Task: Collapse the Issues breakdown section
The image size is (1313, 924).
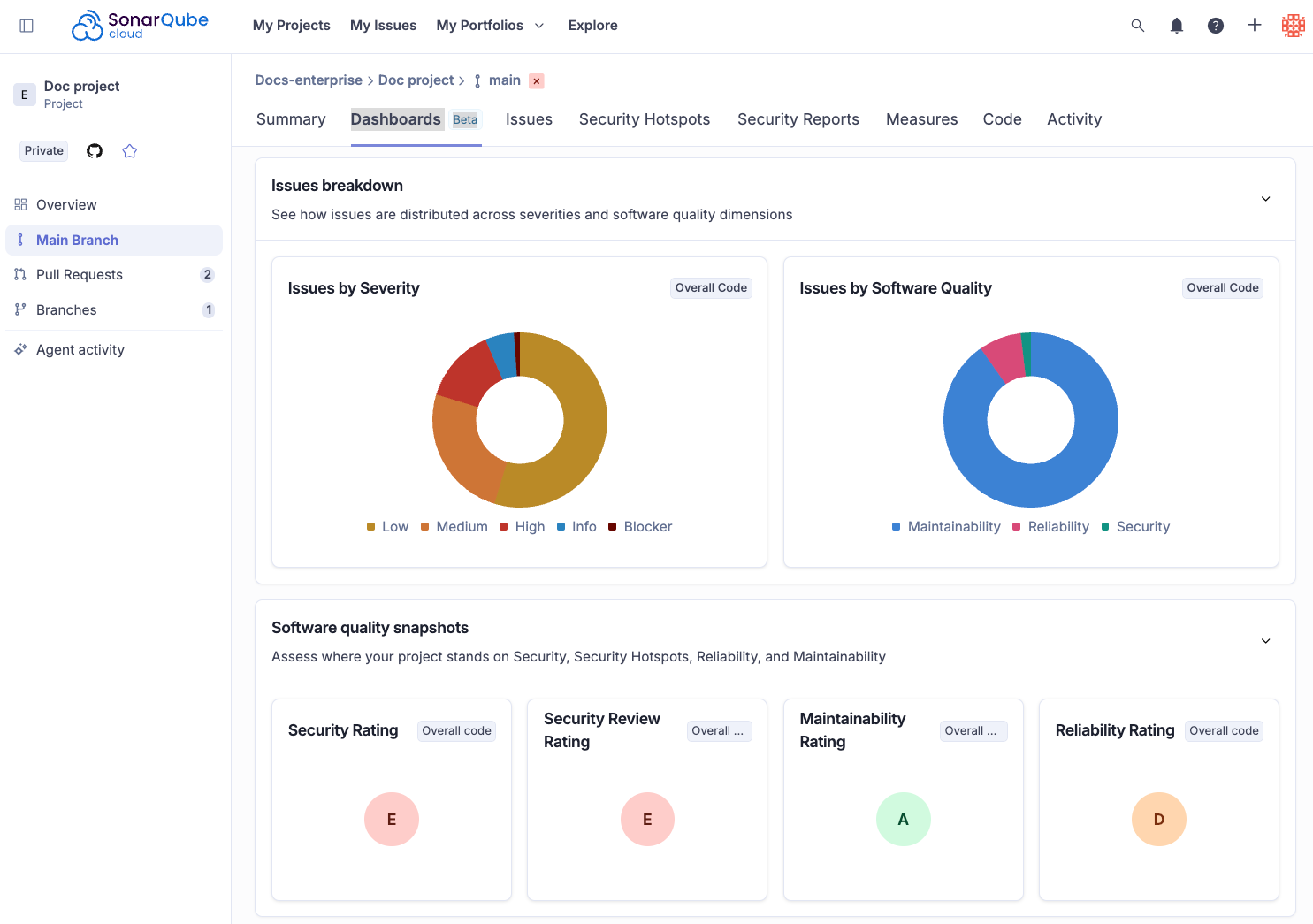Action: pos(1265,199)
